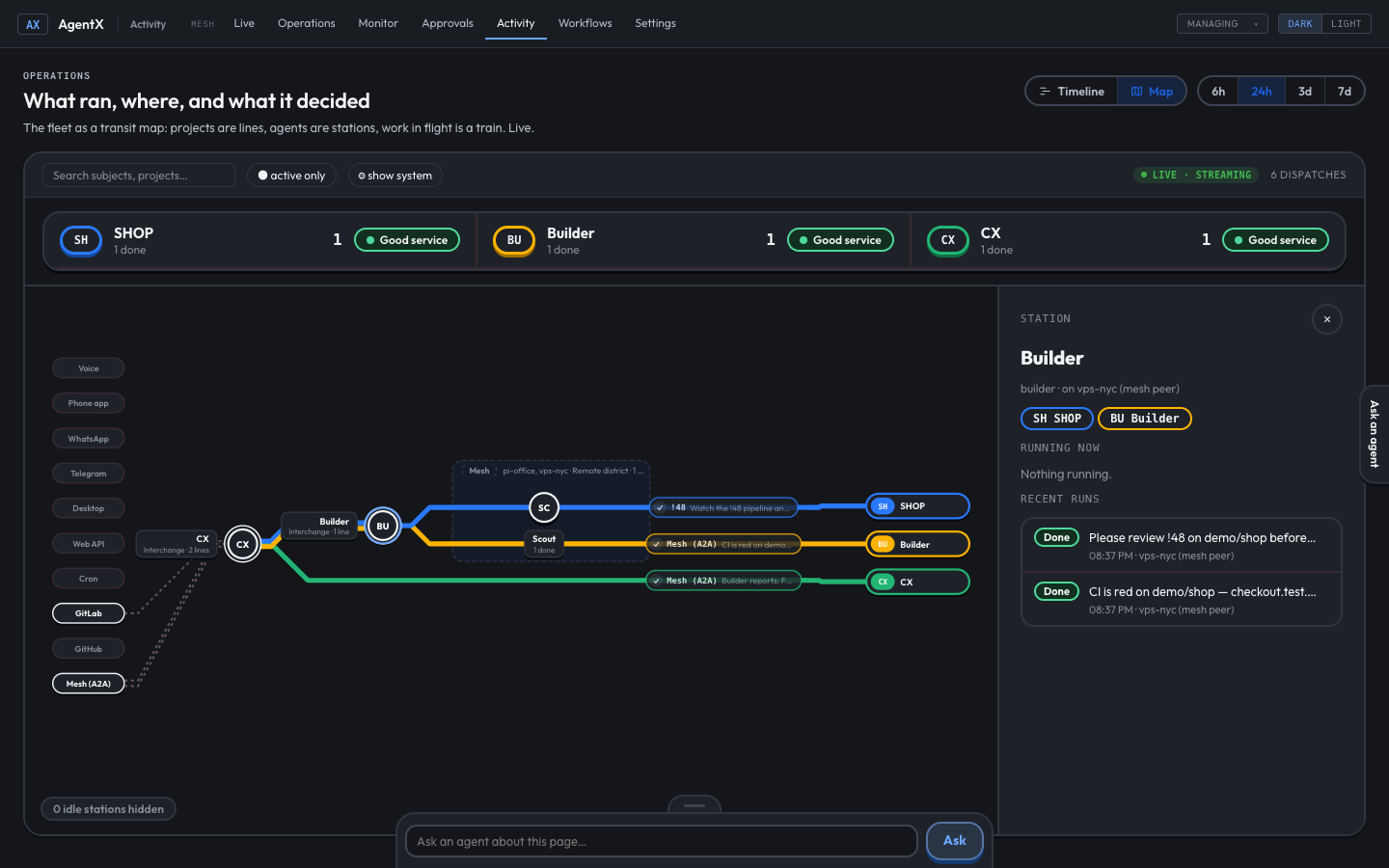Select the BU badge in Builder summary
The height and width of the screenshot is (868, 1389).
coord(514,240)
